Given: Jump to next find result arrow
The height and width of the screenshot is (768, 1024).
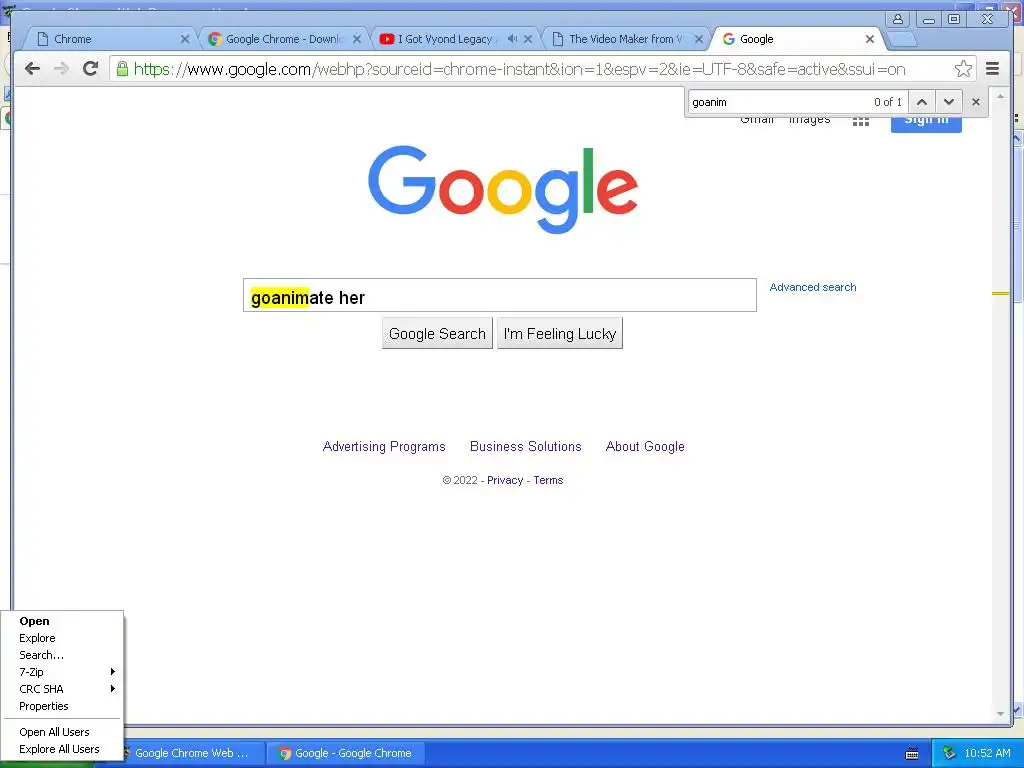Looking at the screenshot, I should click(949, 102).
